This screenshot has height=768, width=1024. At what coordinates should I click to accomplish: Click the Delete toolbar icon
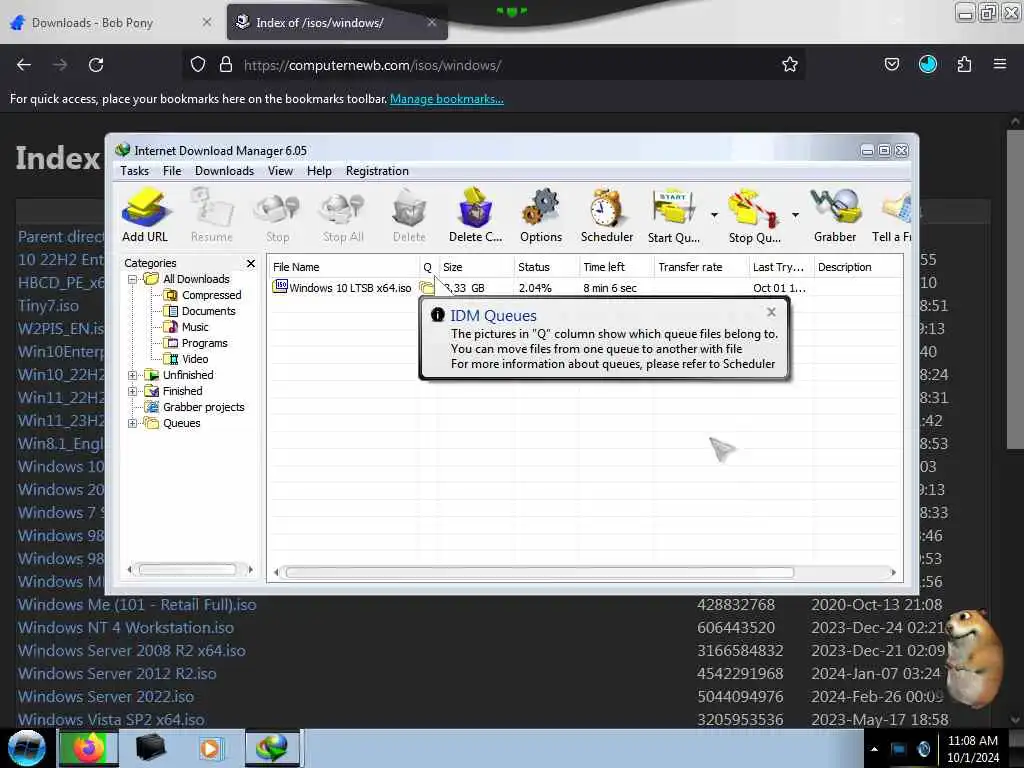pos(409,215)
